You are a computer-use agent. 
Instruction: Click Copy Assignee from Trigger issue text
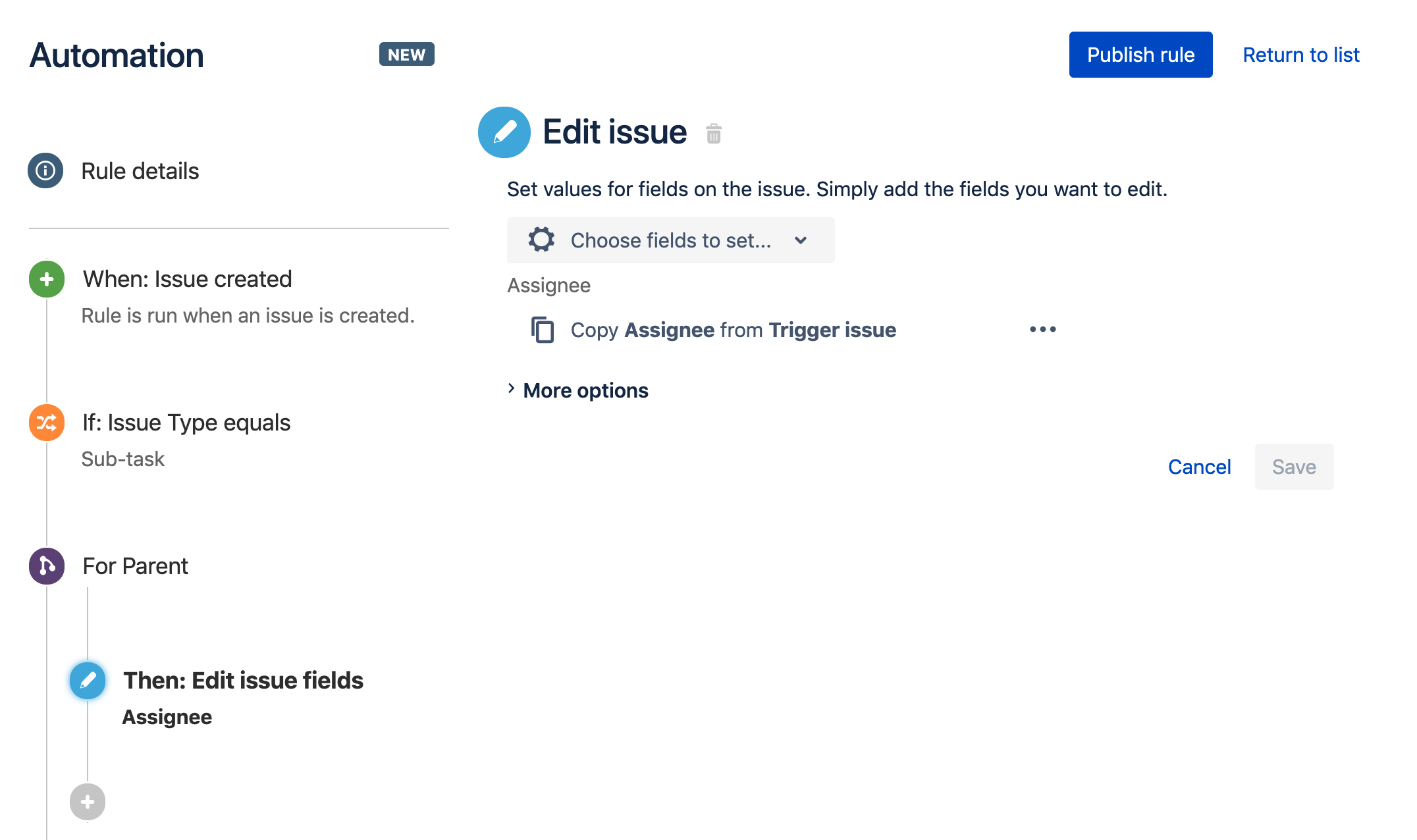click(x=734, y=330)
